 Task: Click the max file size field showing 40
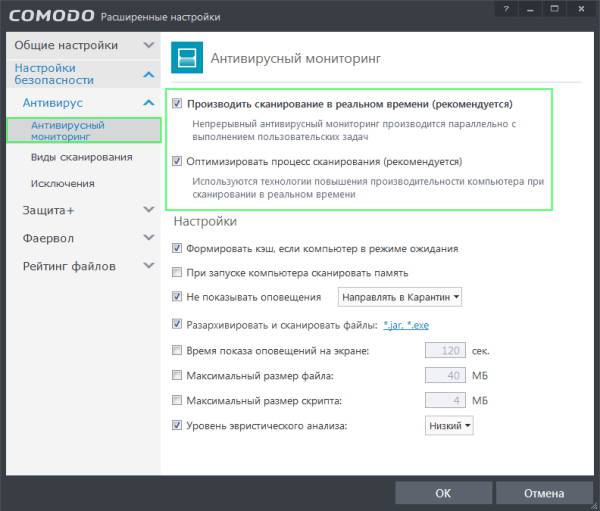click(x=445, y=375)
